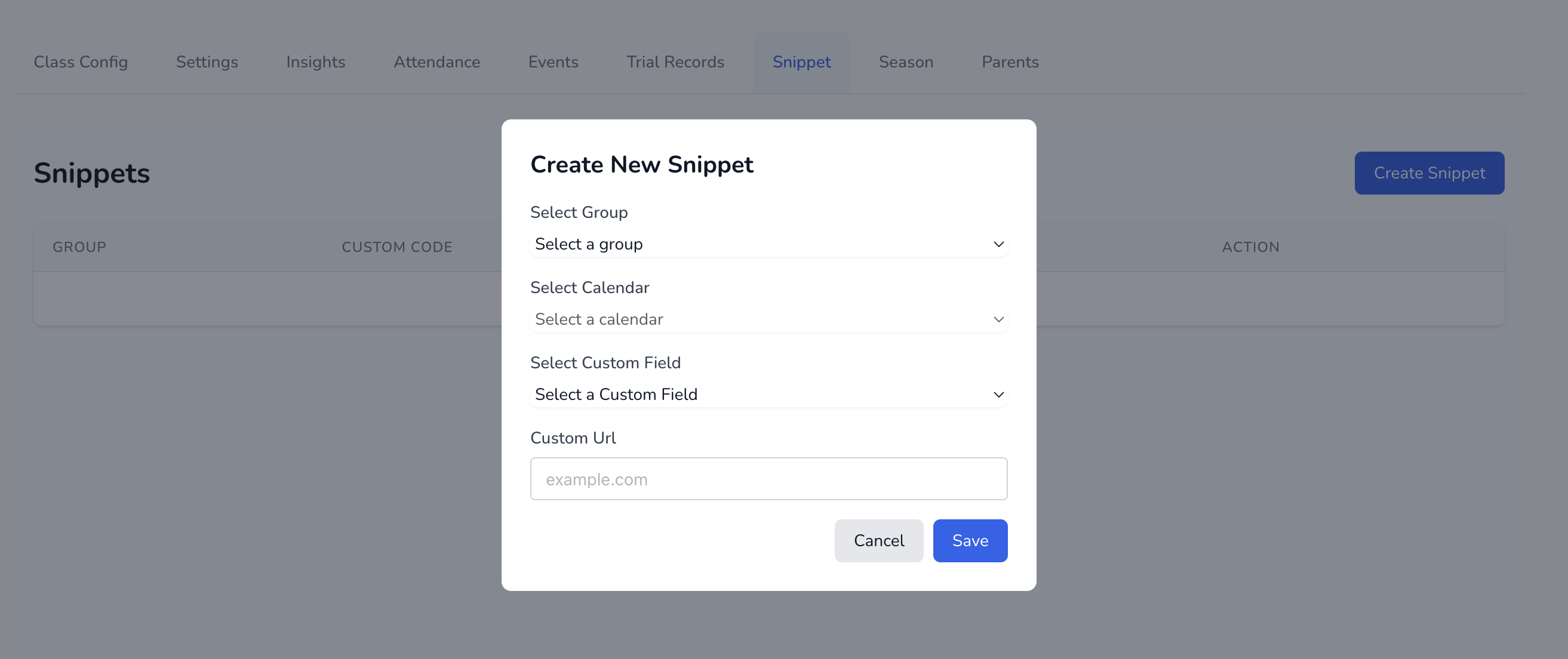
Task: Open the Parents tab
Action: [1010, 62]
